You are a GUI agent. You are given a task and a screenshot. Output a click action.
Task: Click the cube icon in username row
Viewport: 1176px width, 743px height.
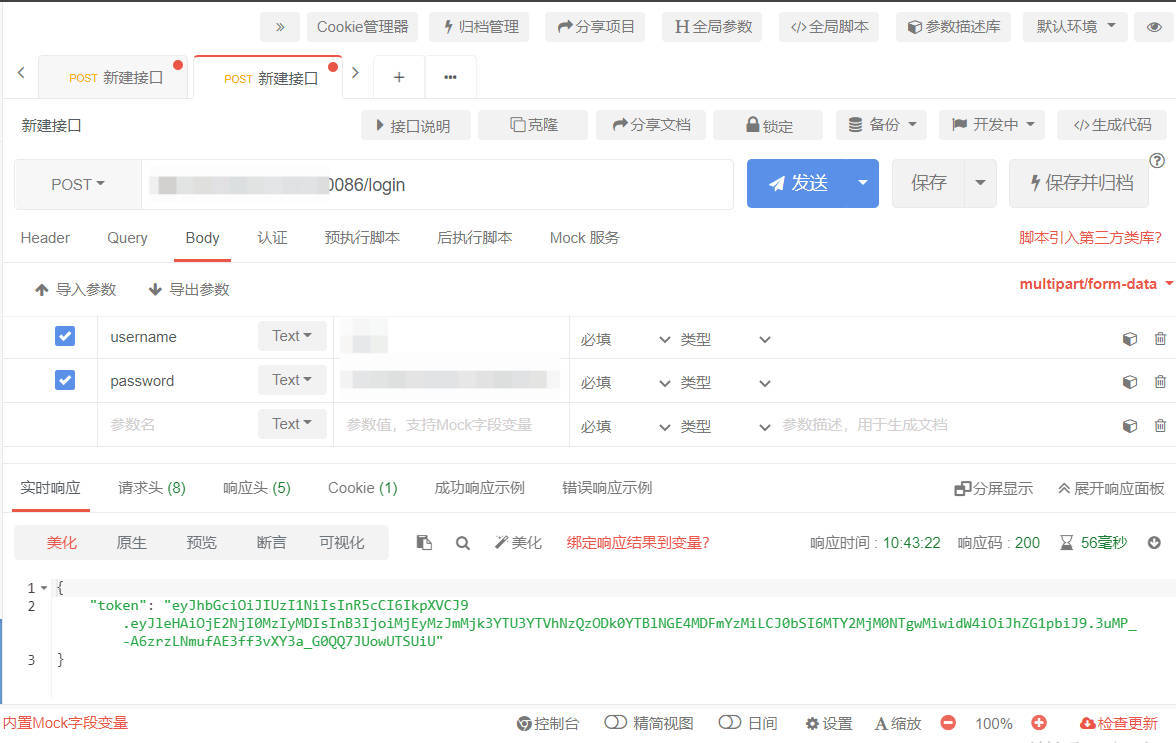1130,339
